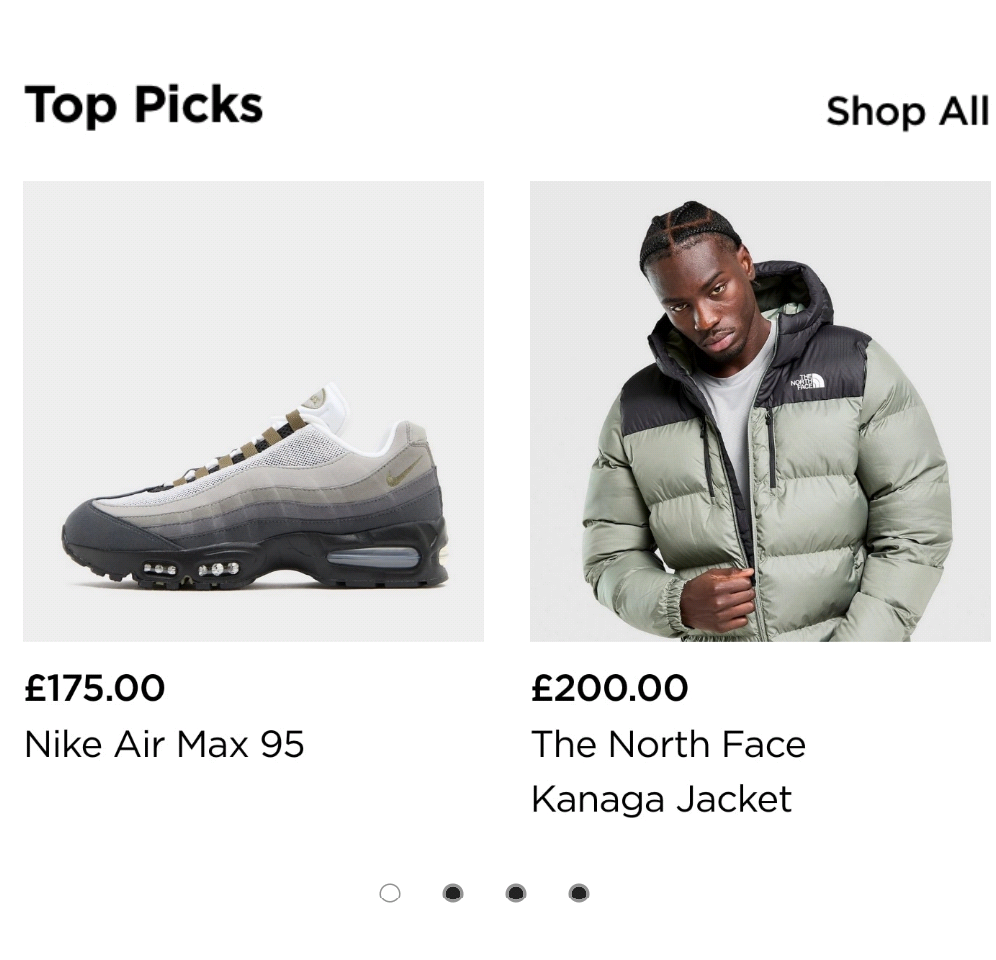Select the £200.00 price label
Viewport: 996px width, 960px height.
(x=610, y=688)
